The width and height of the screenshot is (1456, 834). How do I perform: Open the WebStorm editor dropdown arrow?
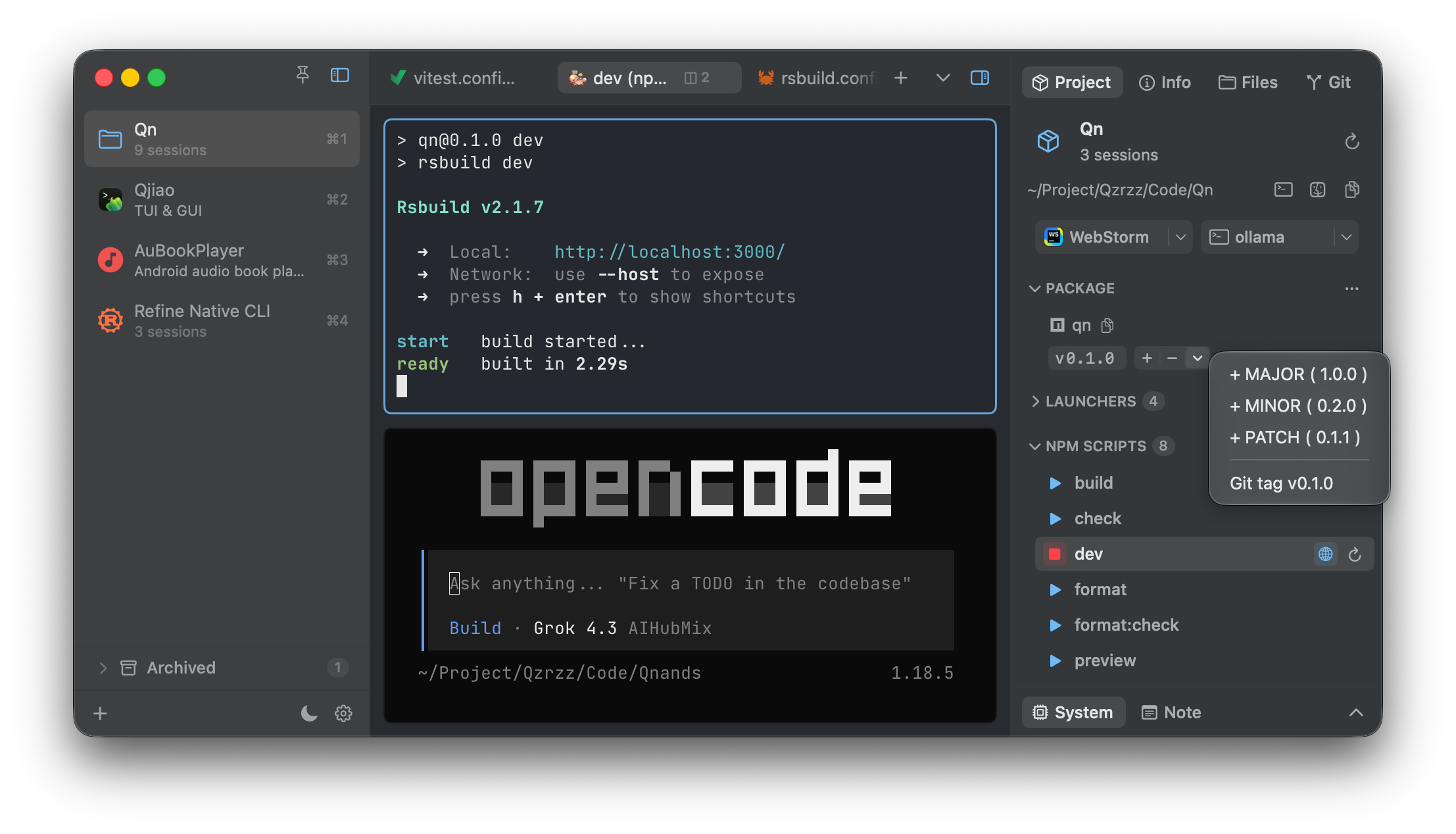click(1180, 237)
